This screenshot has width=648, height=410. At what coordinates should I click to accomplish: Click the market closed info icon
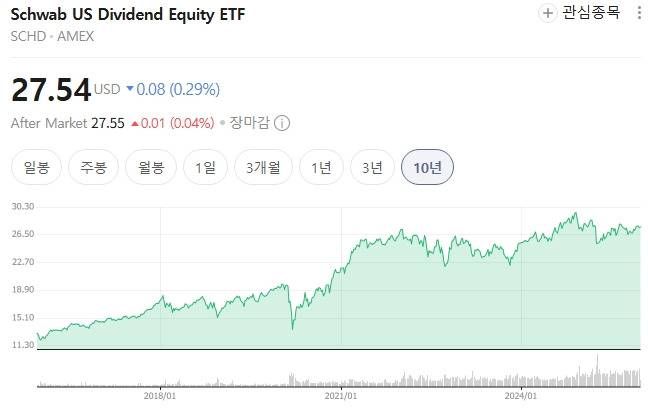[282, 123]
